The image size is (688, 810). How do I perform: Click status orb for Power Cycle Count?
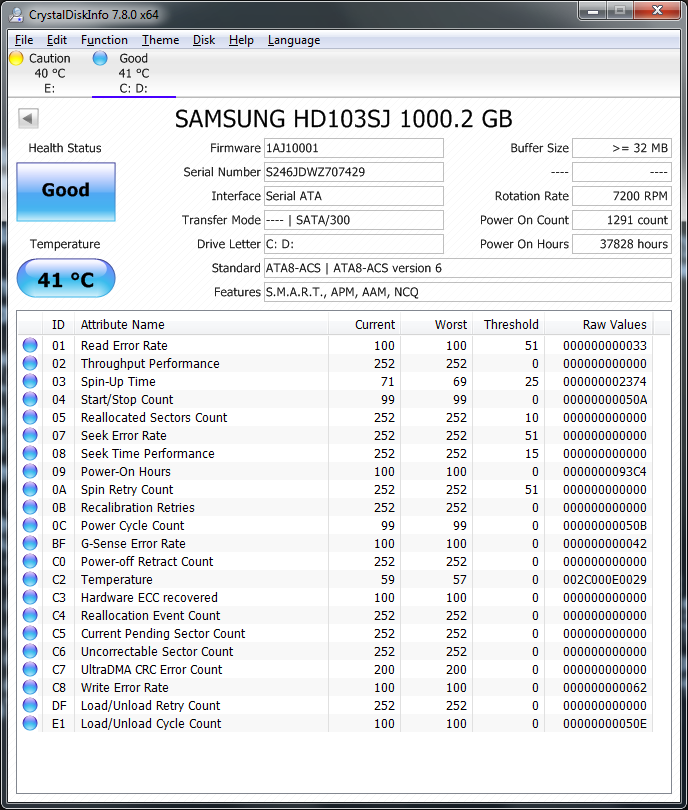30,525
